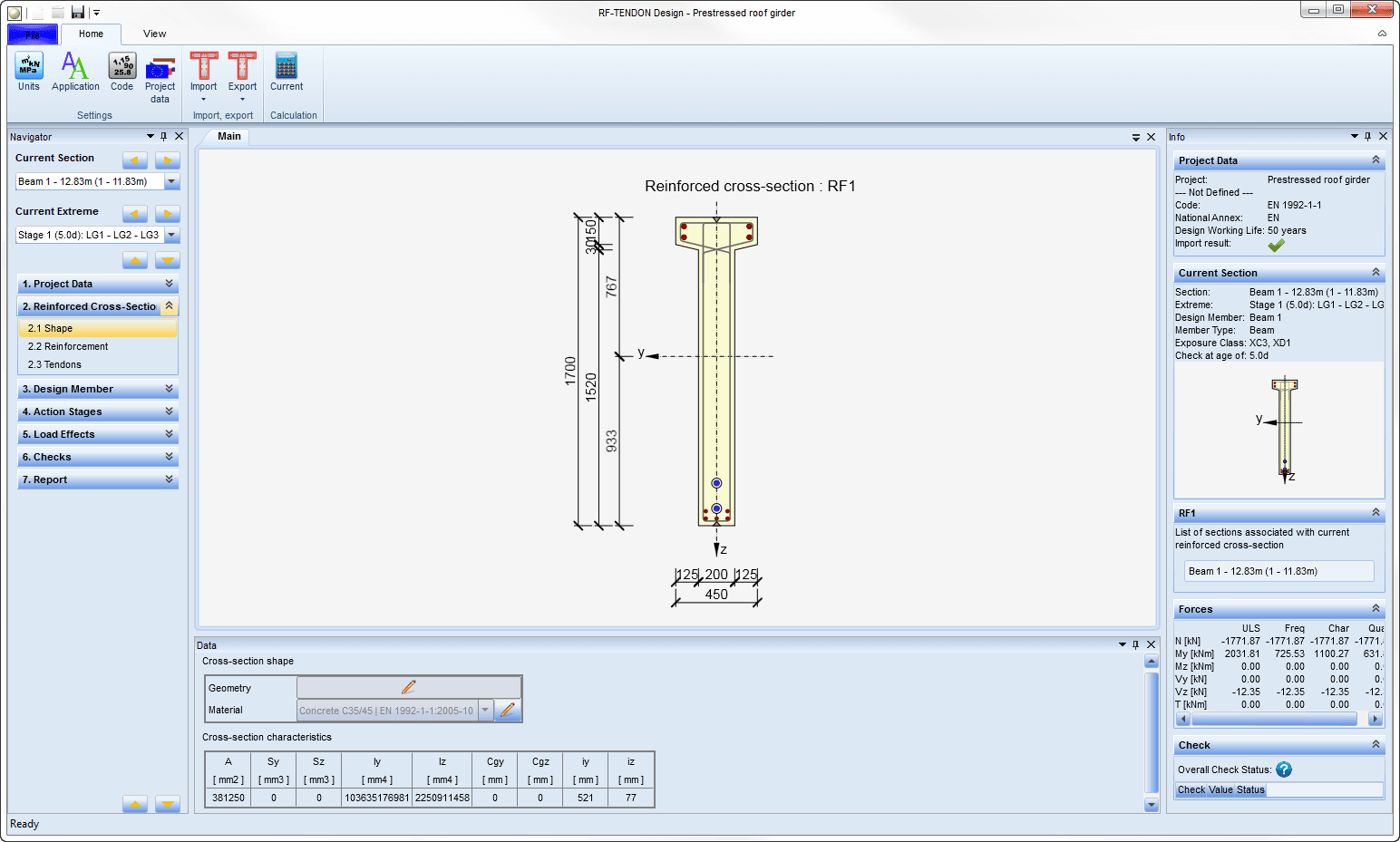Go to next section with forward arrow
The width and height of the screenshot is (1400, 842).
(x=167, y=160)
